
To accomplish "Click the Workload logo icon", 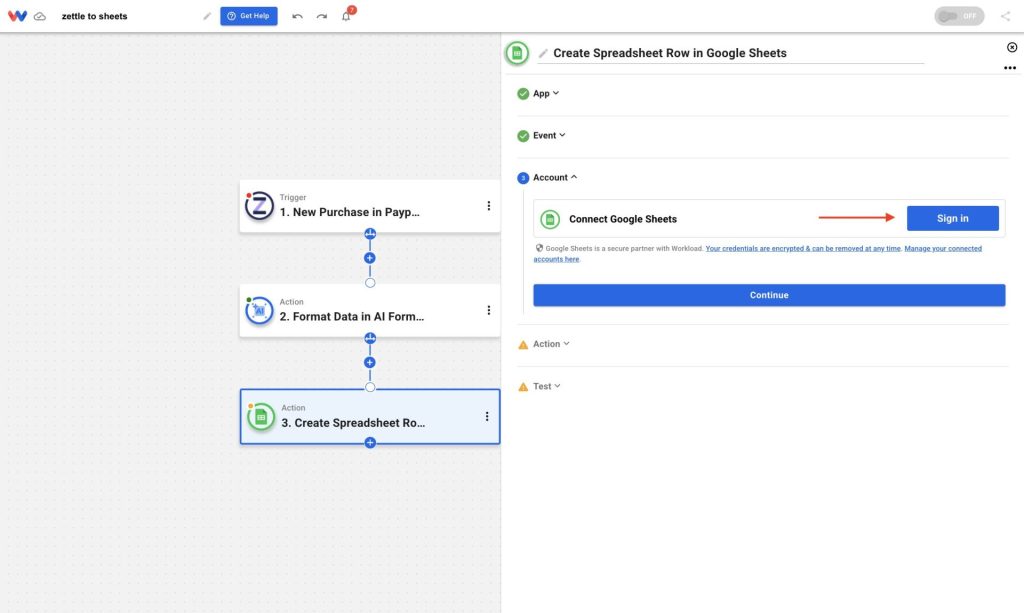I will tap(18, 16).
